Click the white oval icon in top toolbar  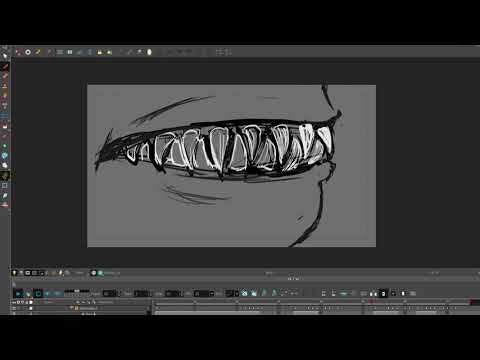(149, 52)
